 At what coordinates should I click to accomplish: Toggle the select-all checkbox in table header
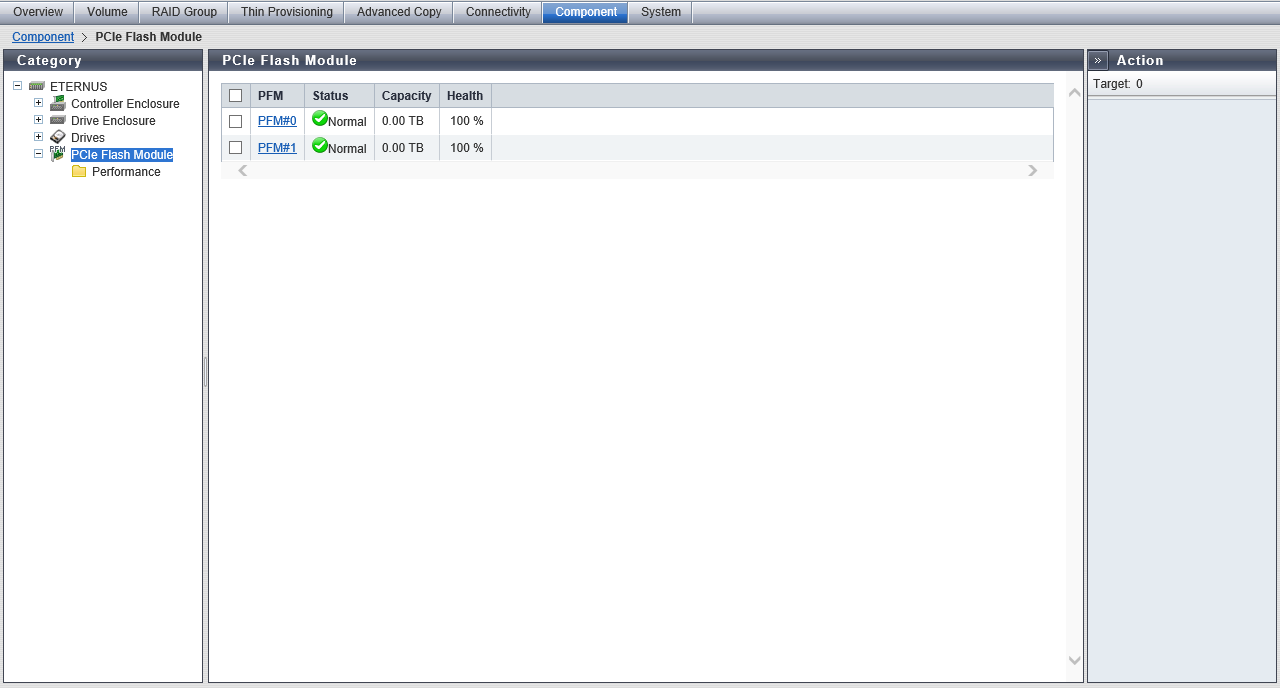click(236, 96)
